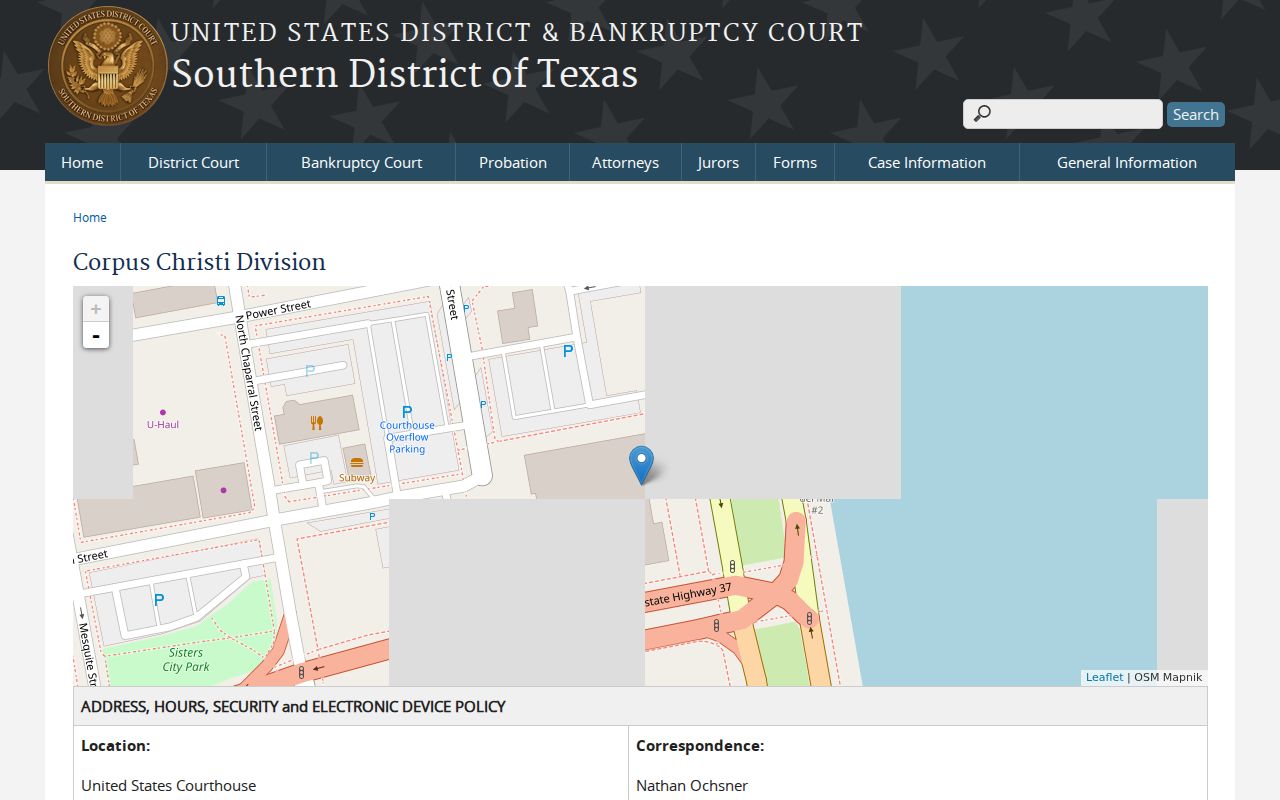Click the Search button
Image resolution: width=1280 pixels, height=800 pixels.
click(1196, 114)
